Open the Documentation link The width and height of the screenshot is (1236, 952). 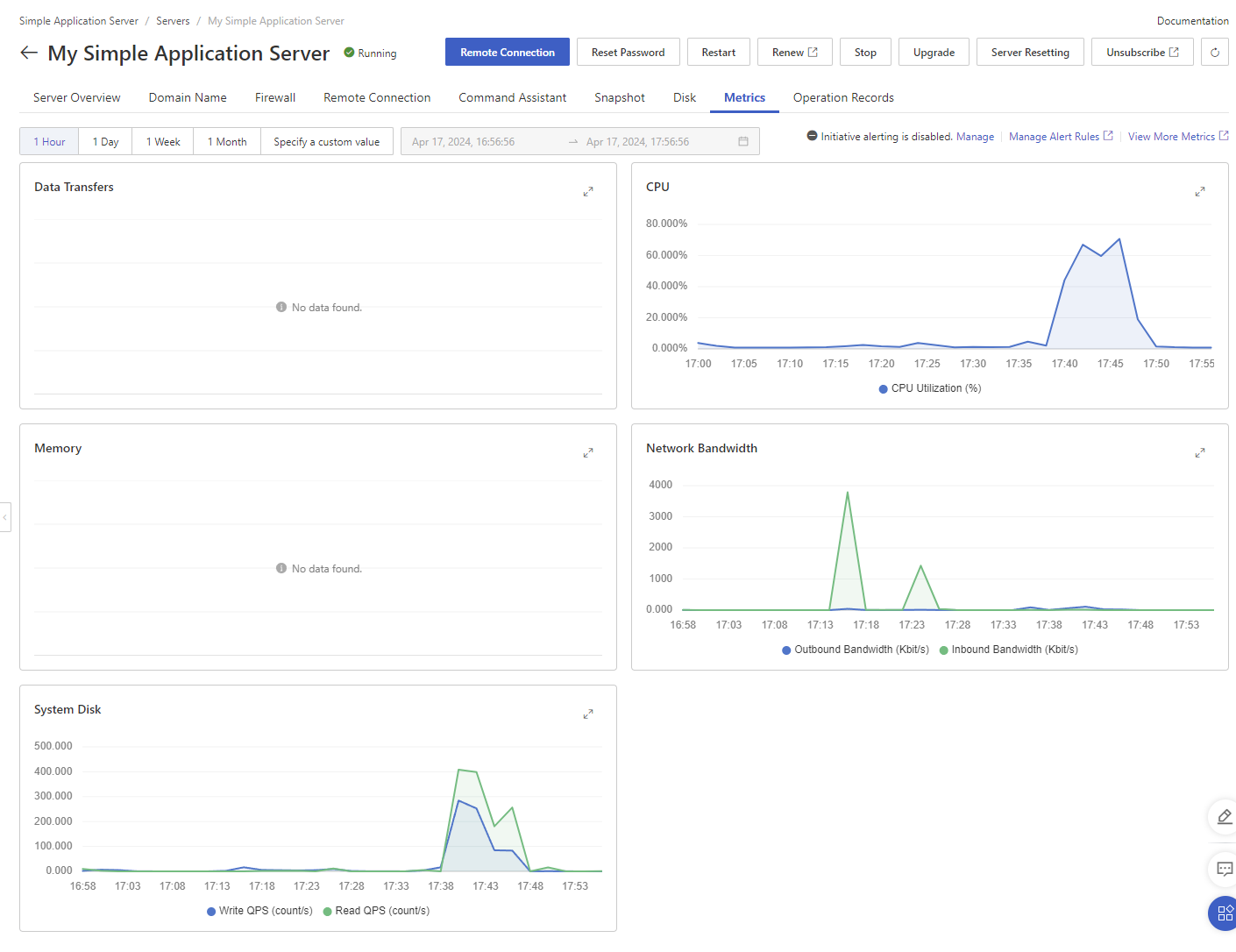[x=1192, y=21]
